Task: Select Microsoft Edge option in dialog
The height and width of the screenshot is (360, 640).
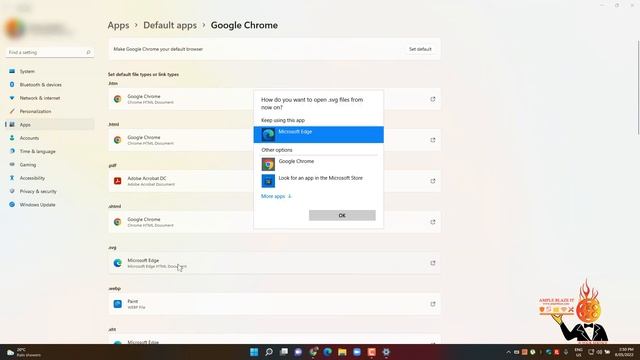Action: [318, 134]
